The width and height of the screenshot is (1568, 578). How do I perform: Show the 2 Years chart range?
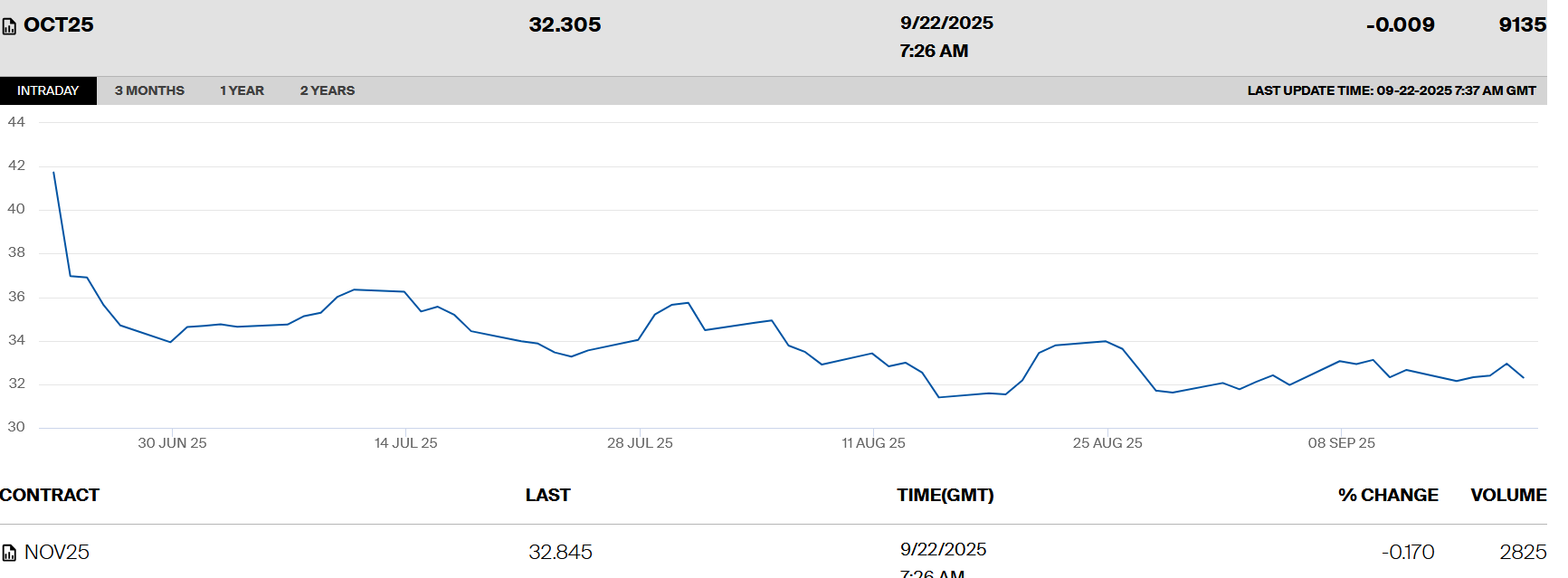(x=327, y=90)
